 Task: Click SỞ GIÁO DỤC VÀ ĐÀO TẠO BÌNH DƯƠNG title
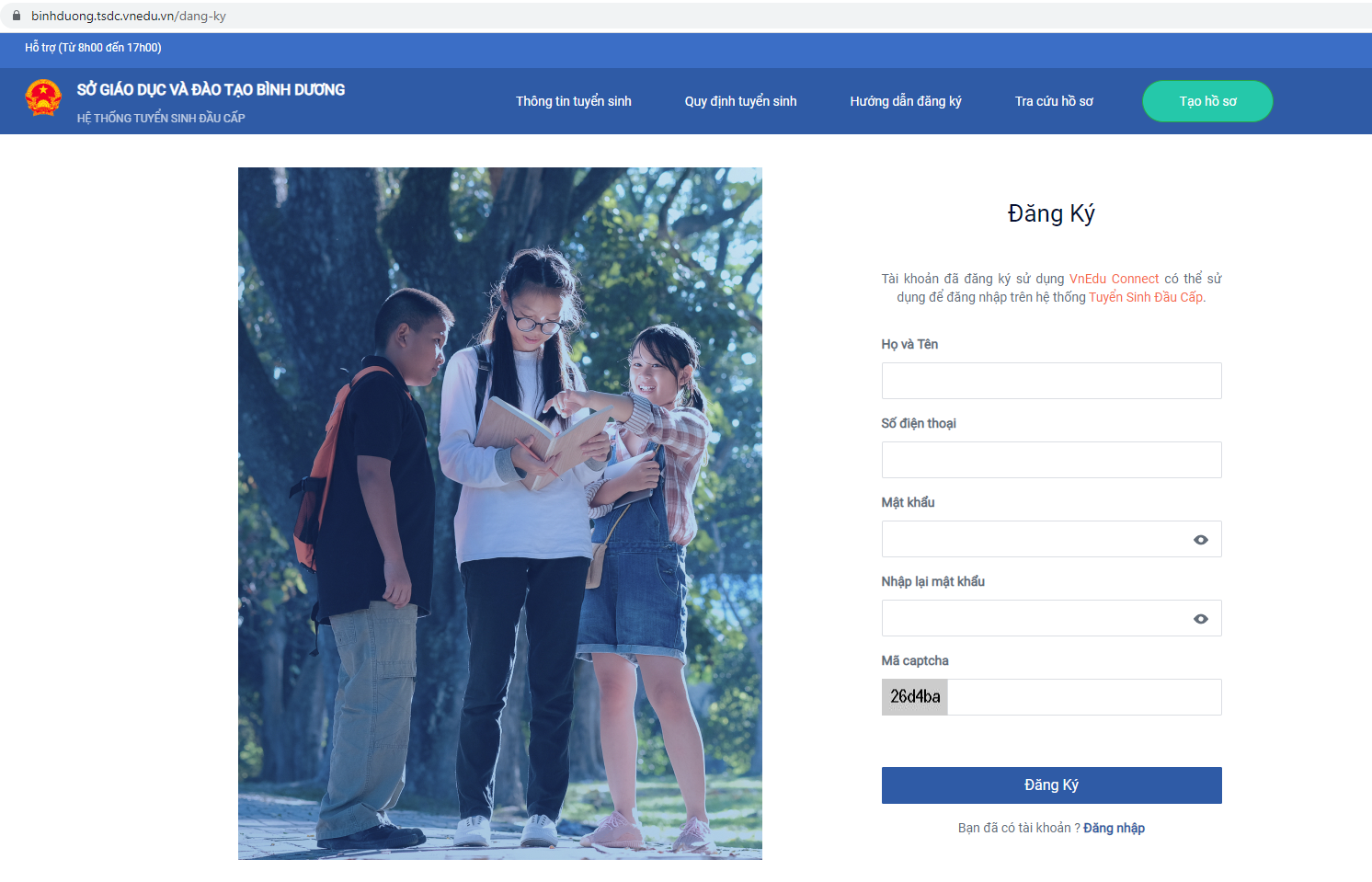point(211,89)
